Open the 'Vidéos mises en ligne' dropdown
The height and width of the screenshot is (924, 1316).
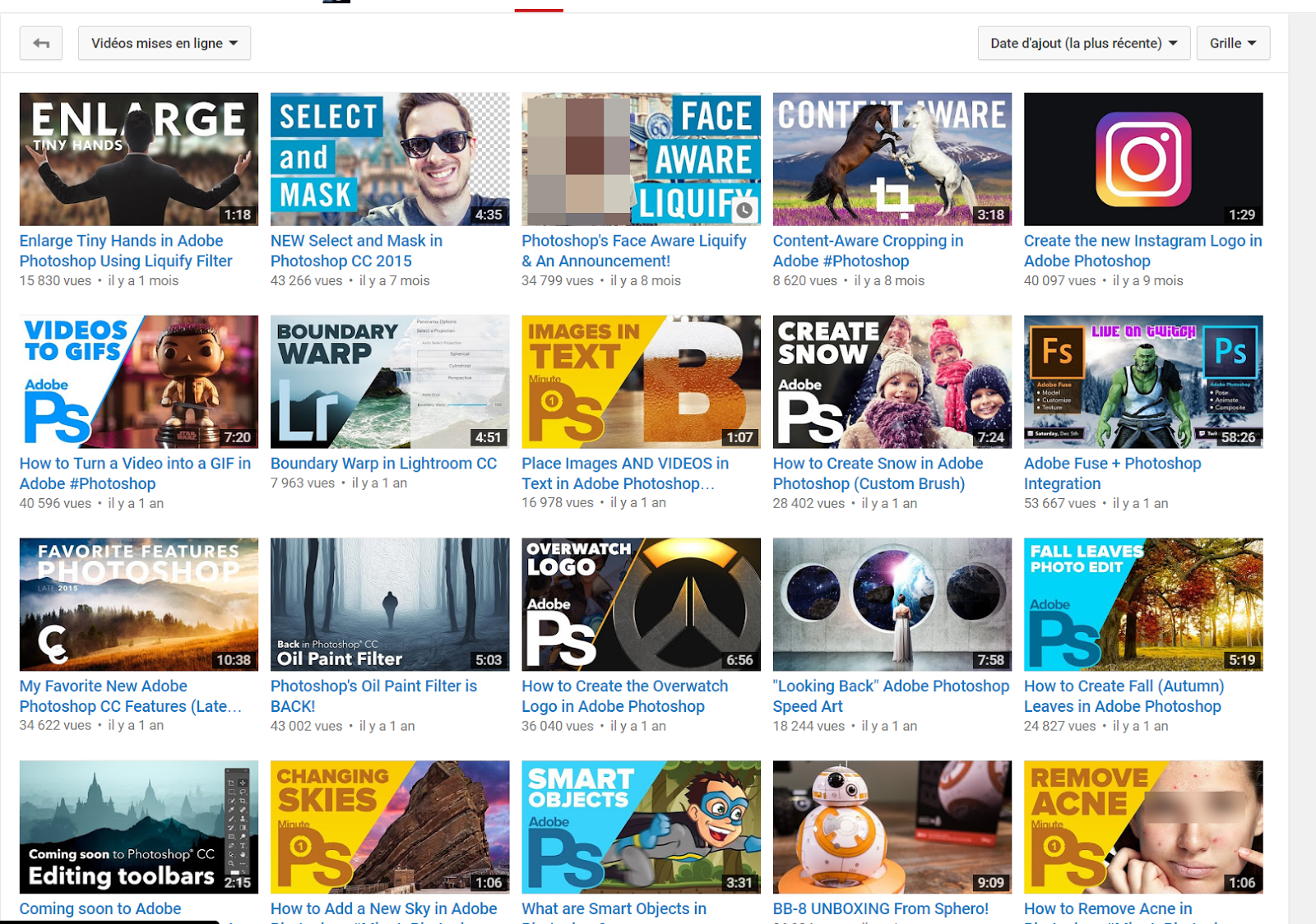pos(164,44)
